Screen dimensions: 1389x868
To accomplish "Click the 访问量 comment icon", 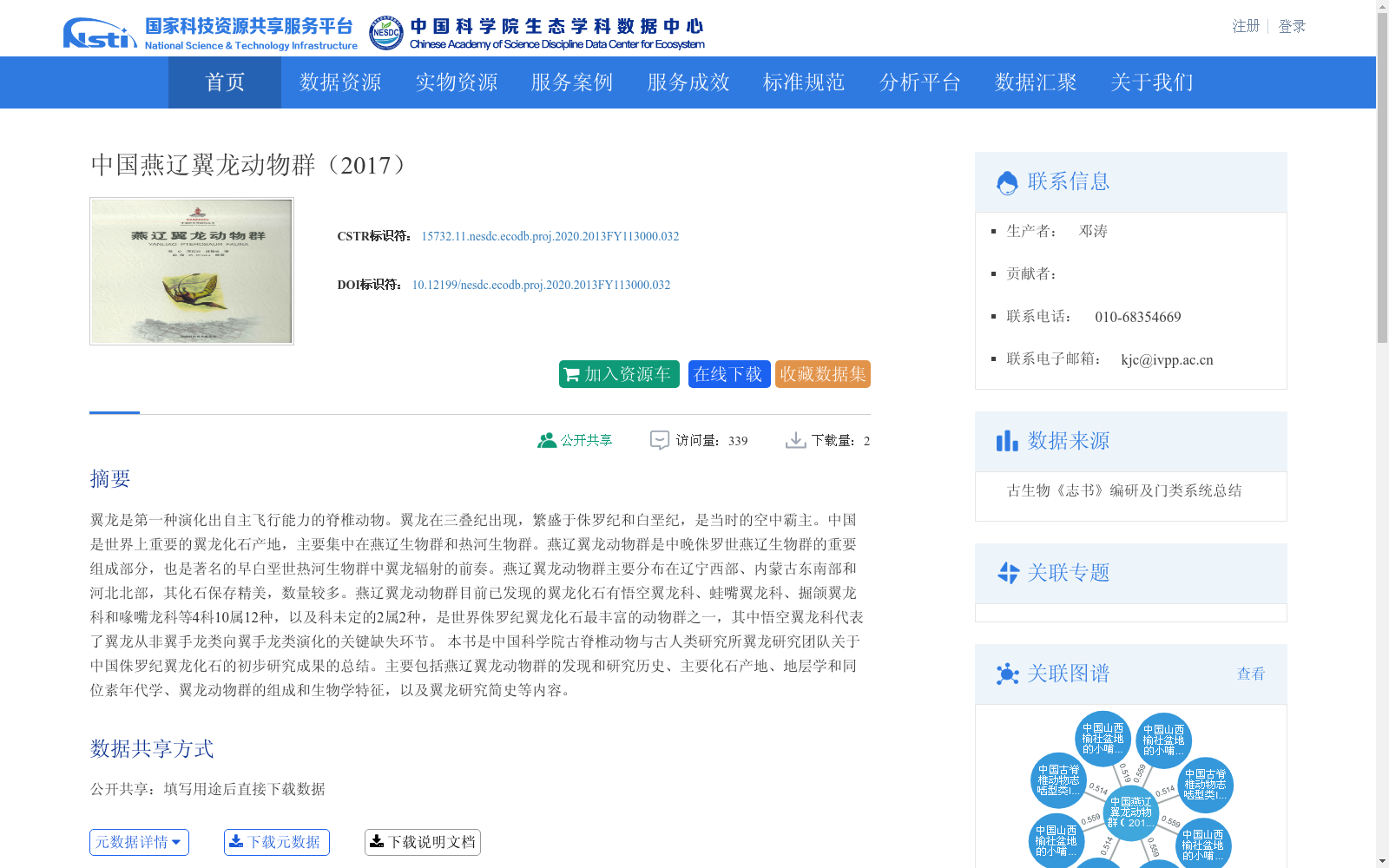I will (x=660, y=441).
